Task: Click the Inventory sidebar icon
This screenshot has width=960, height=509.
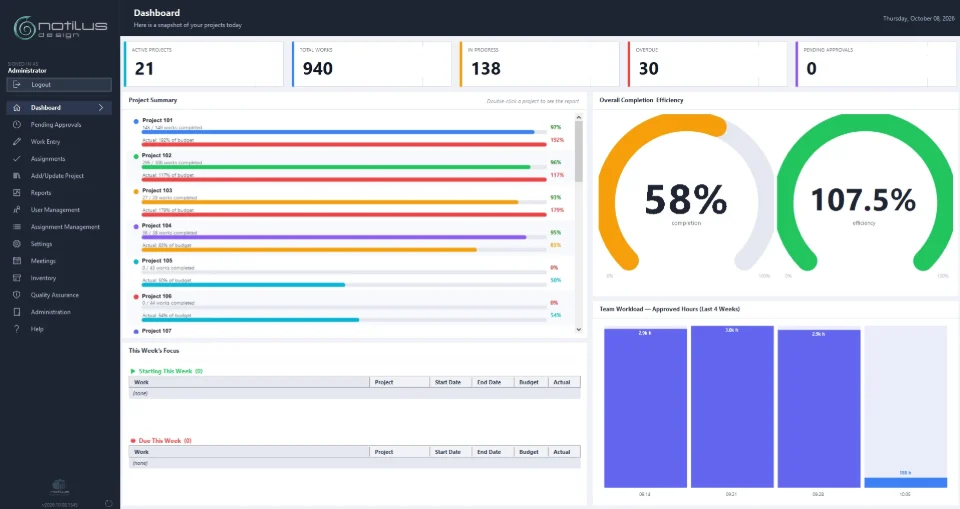Action: coord(17,277)
